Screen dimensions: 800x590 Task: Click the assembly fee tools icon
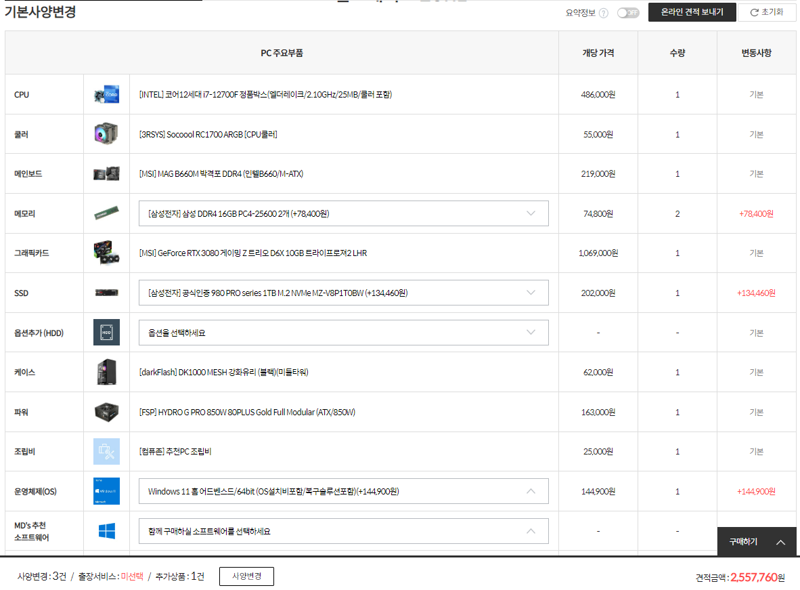click(107, 451)
